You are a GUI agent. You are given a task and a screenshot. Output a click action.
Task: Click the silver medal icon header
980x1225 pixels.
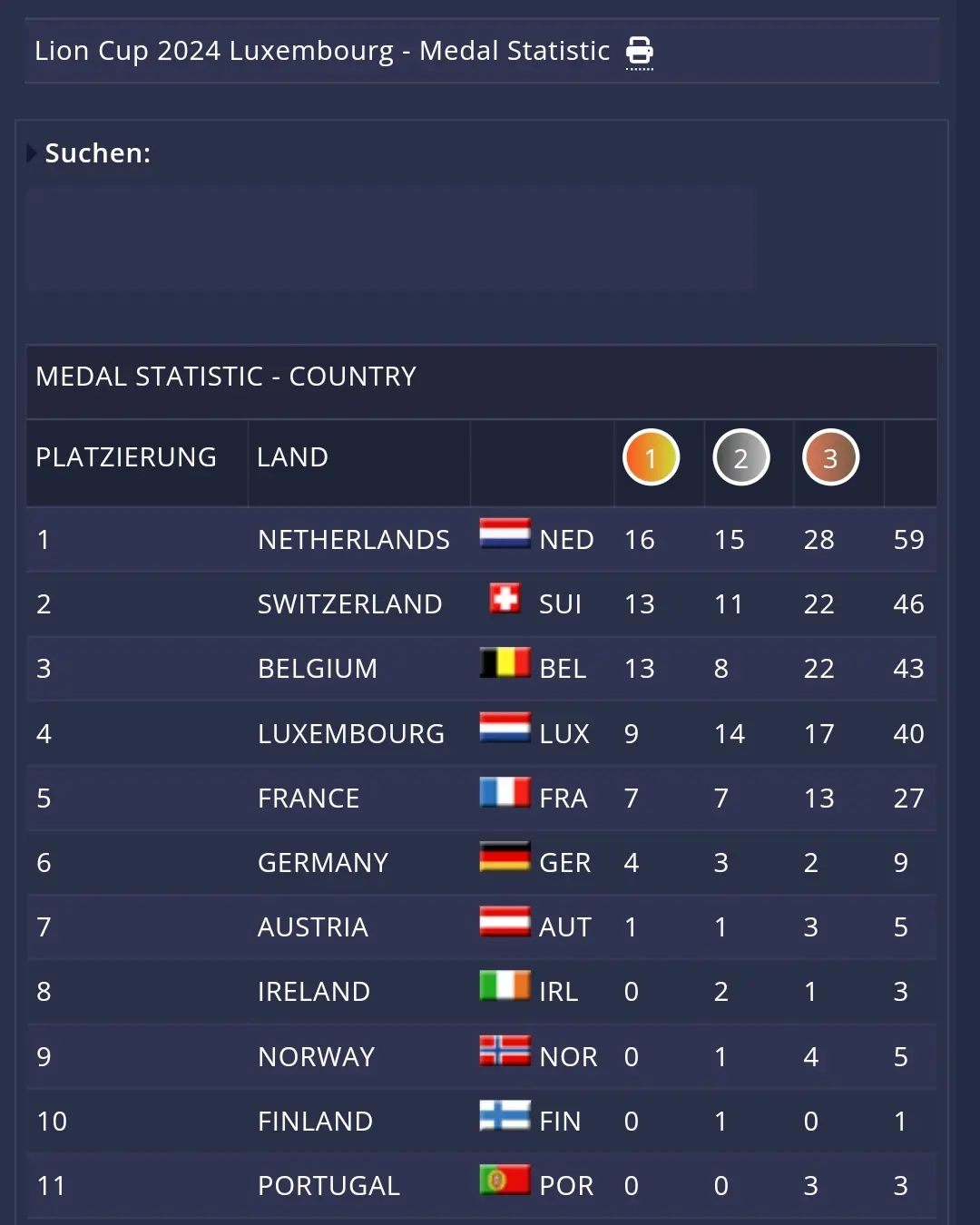tap(740, 457)
